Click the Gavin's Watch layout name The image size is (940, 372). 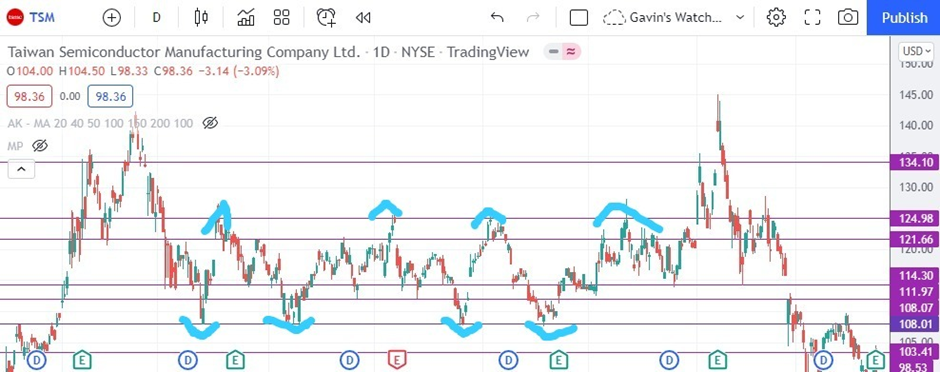click(675, 17)
